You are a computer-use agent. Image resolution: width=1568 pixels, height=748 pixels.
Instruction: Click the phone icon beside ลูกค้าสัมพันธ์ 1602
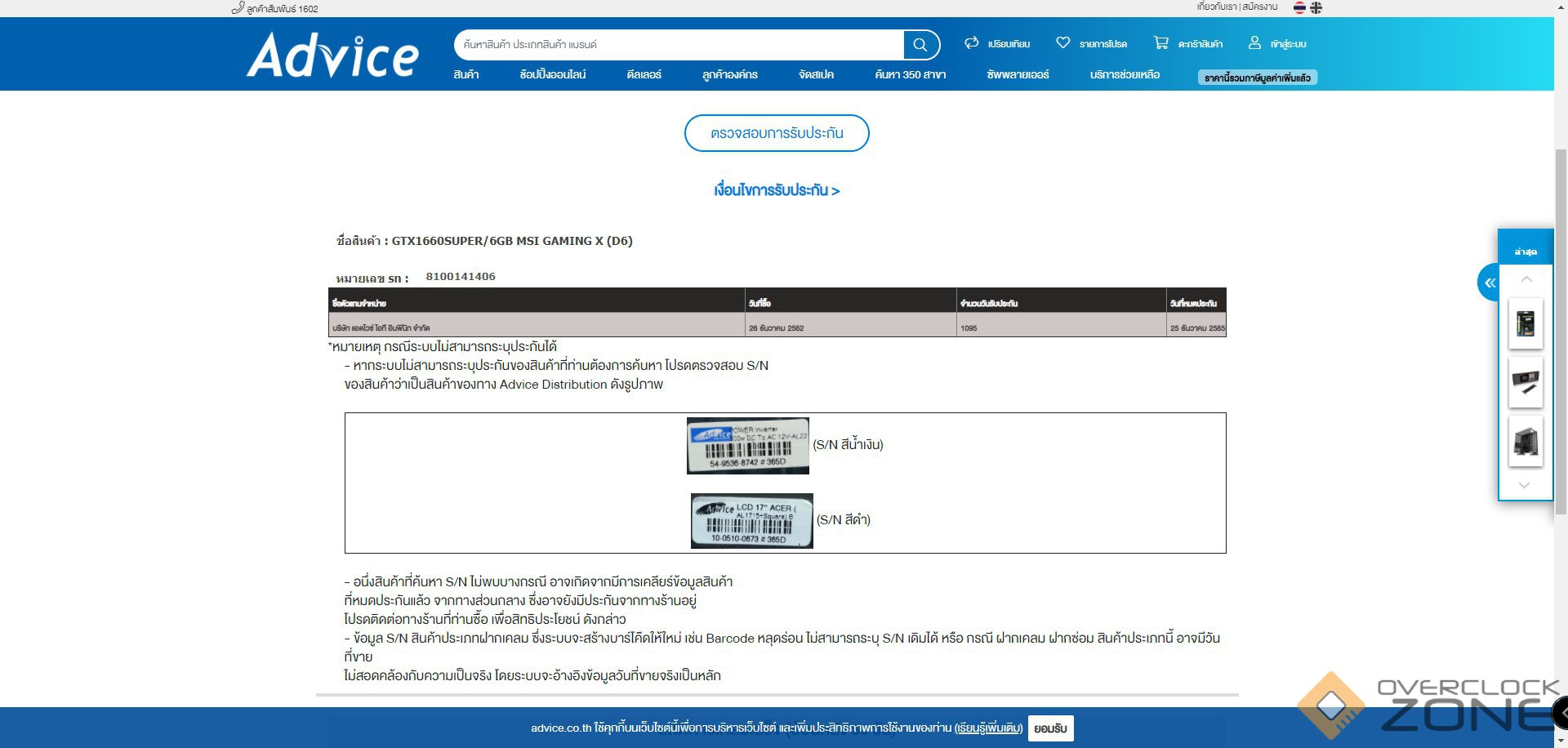[x=238, y=8]
